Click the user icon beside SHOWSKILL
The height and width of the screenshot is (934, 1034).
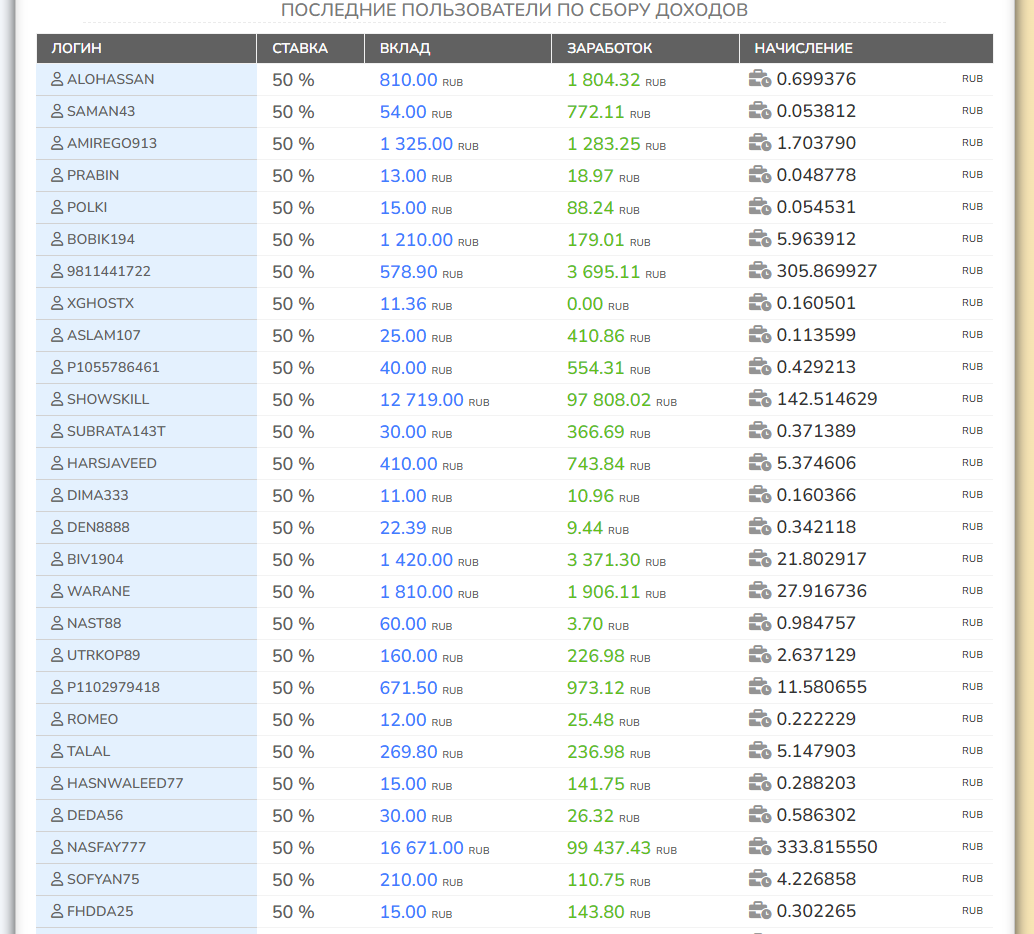pos(57,399)
